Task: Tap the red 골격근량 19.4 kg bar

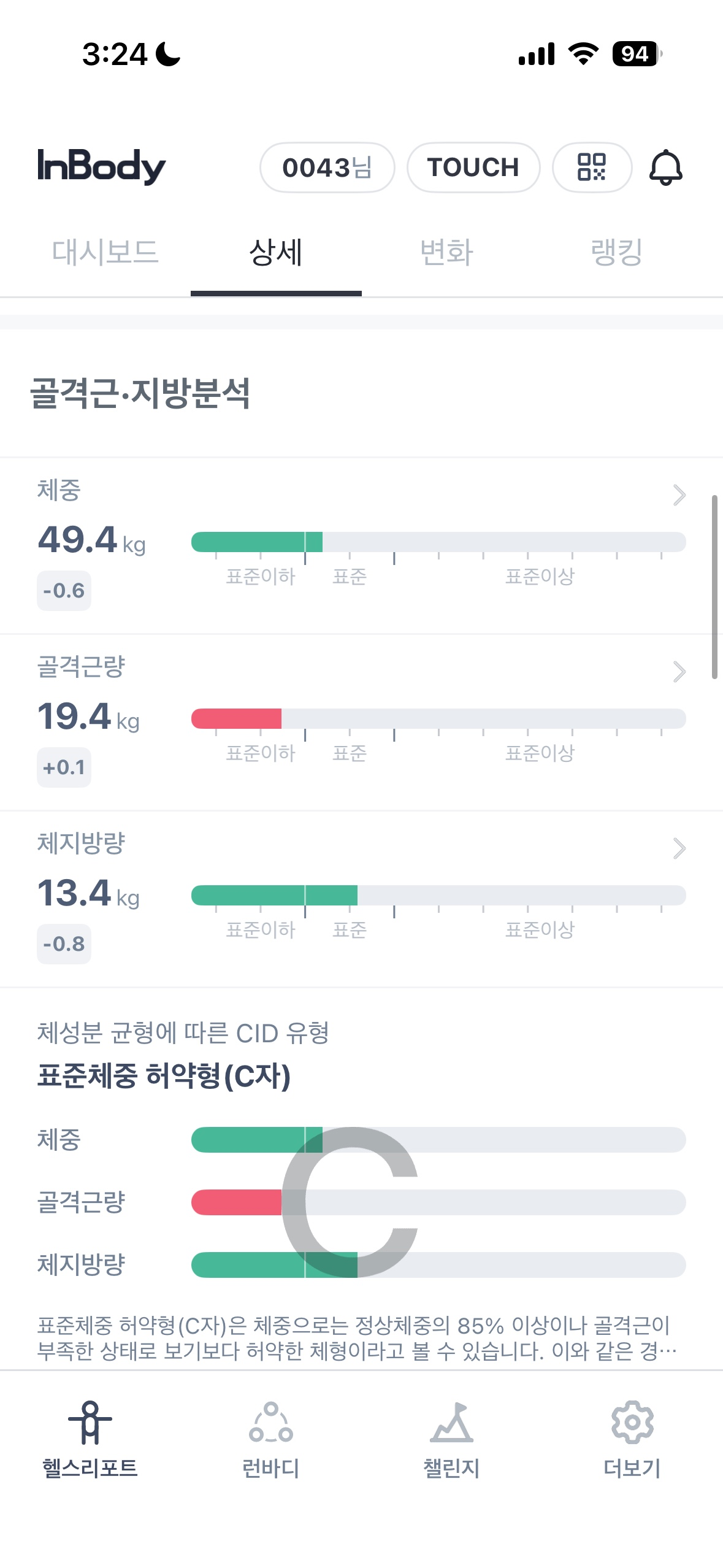Action: (x=237, y=718)
